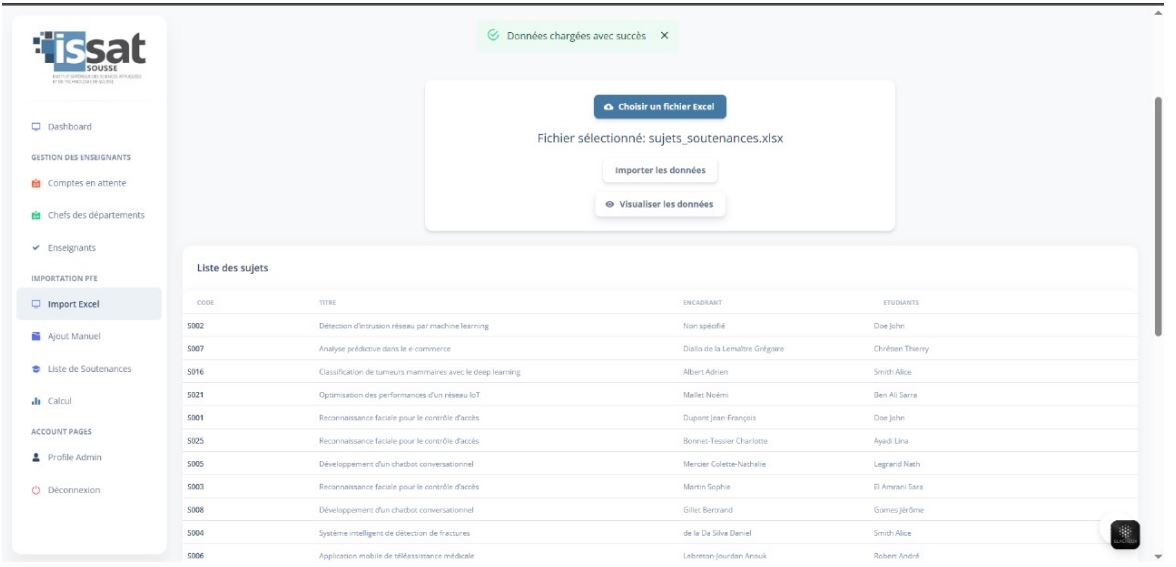Viewport: 1176px width, 567px height.
Task: Click the TITRE column header
Action: [326, 301]
